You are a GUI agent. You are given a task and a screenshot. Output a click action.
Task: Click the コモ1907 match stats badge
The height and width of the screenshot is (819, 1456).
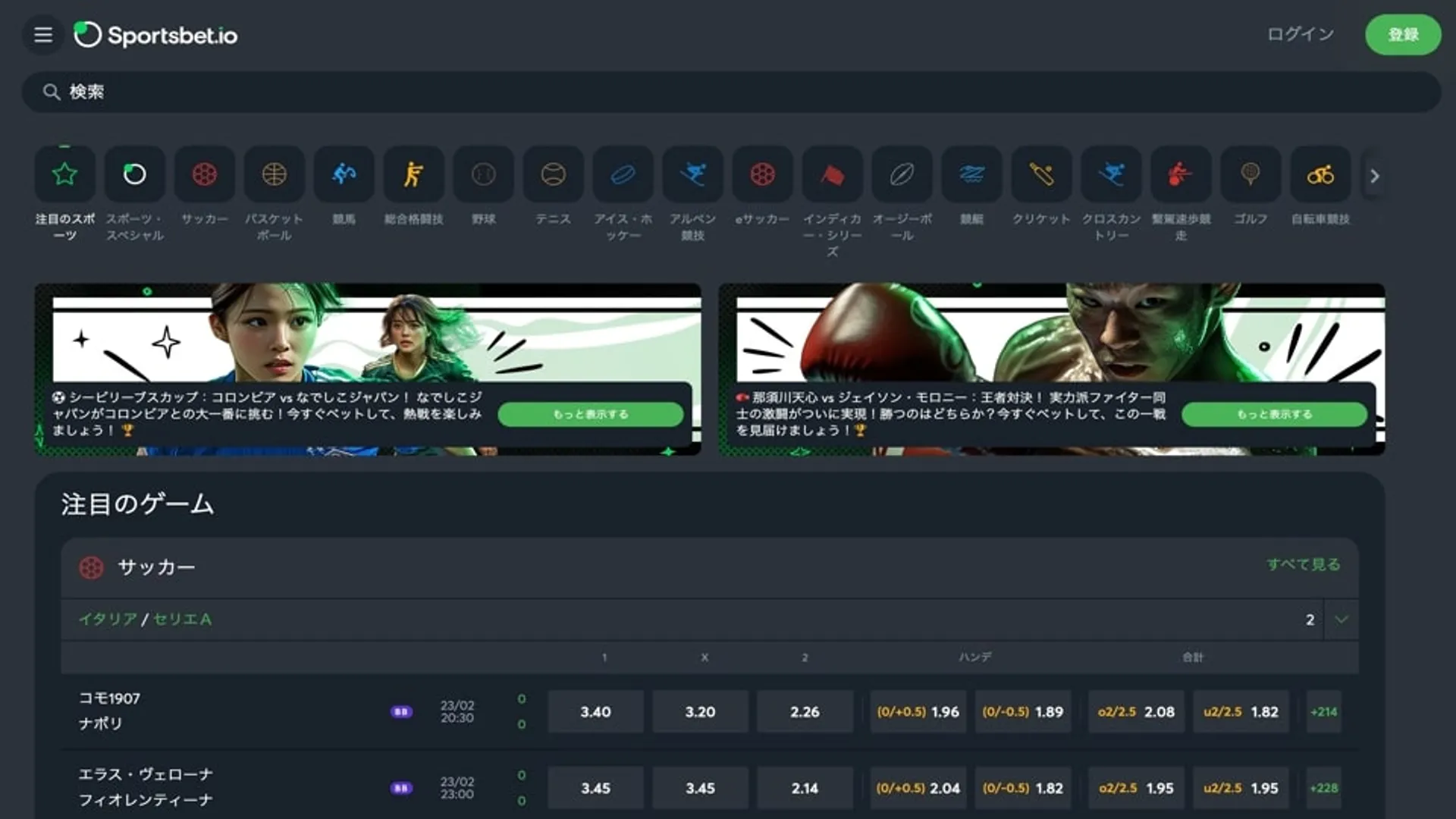[x=401, y=711]
